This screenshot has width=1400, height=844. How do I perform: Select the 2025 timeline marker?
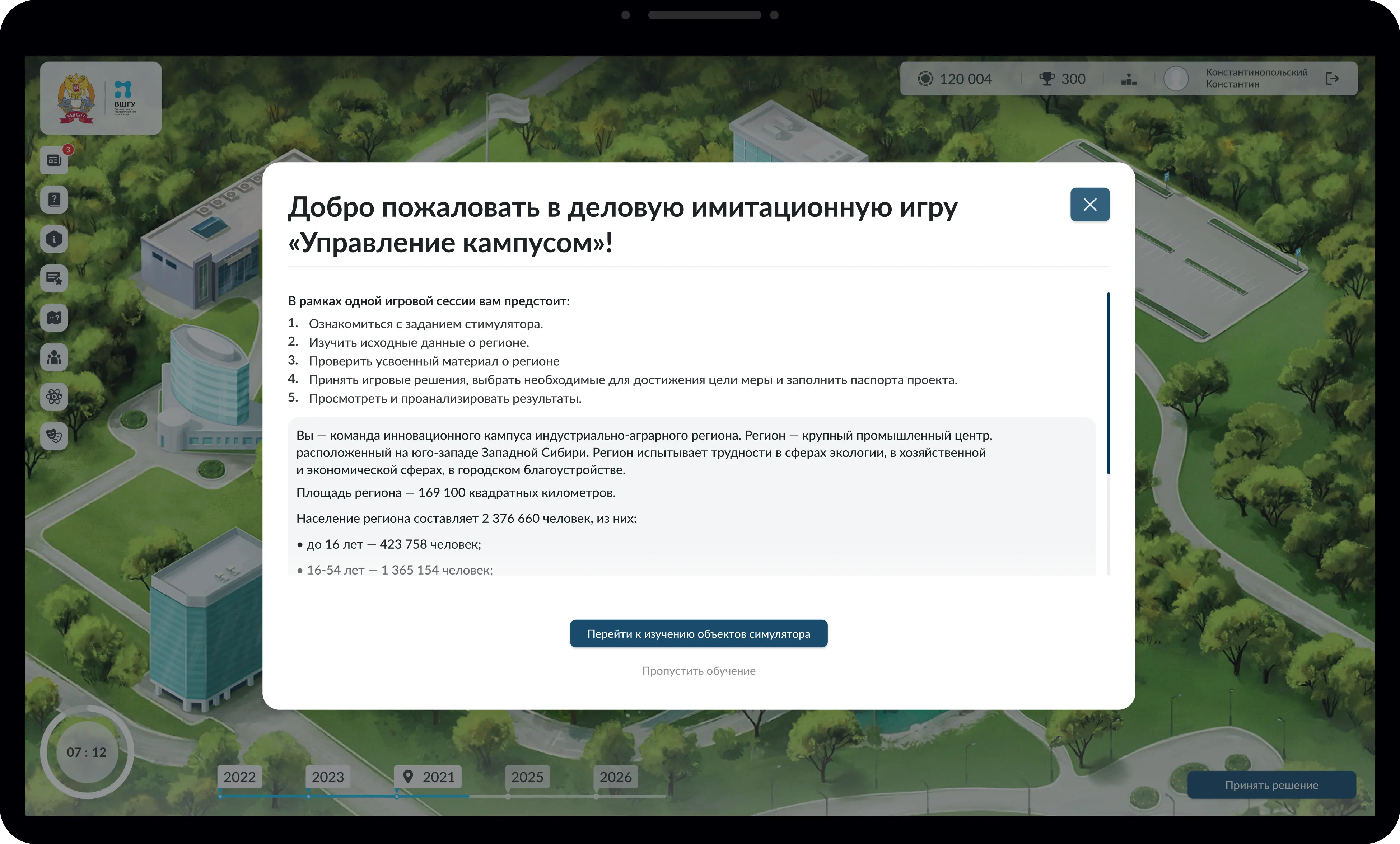pyautogui.click(x=527, y=777)
